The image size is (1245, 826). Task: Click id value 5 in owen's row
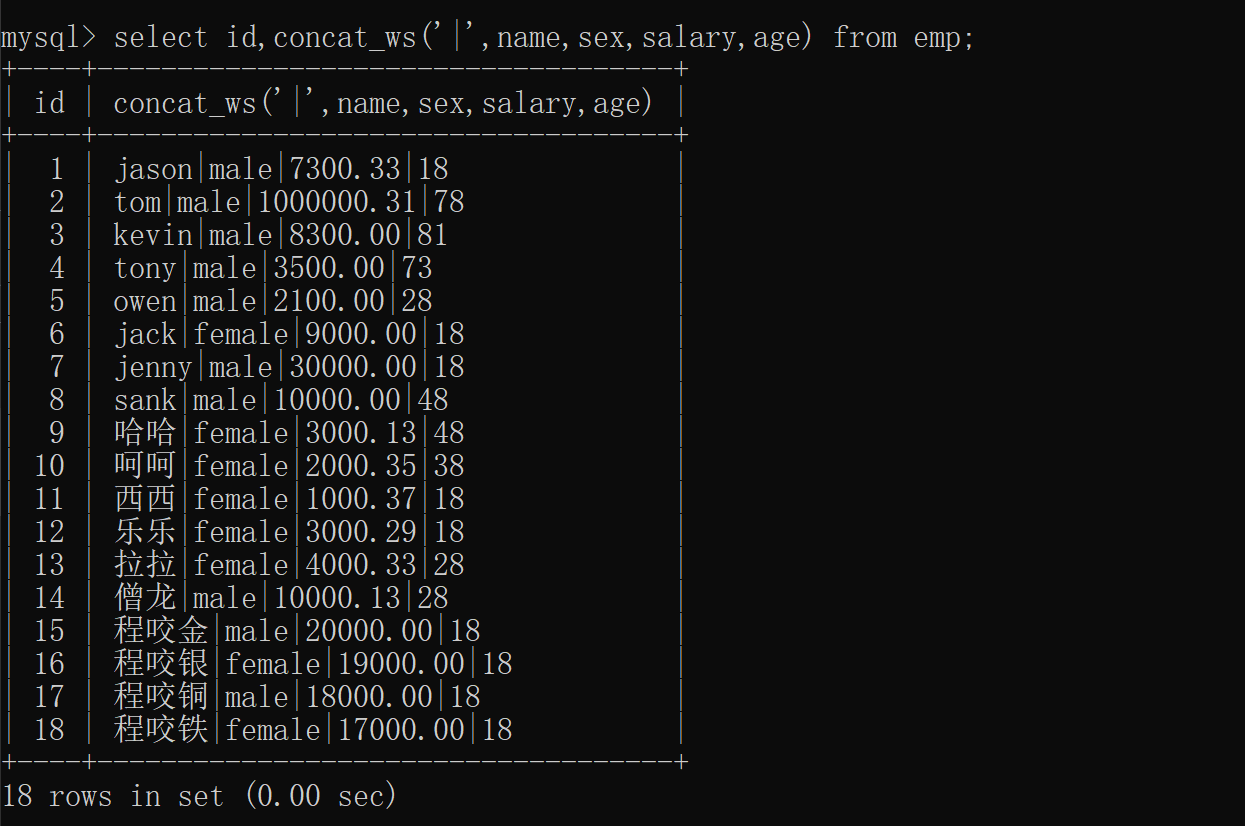(x=57, y=301)
